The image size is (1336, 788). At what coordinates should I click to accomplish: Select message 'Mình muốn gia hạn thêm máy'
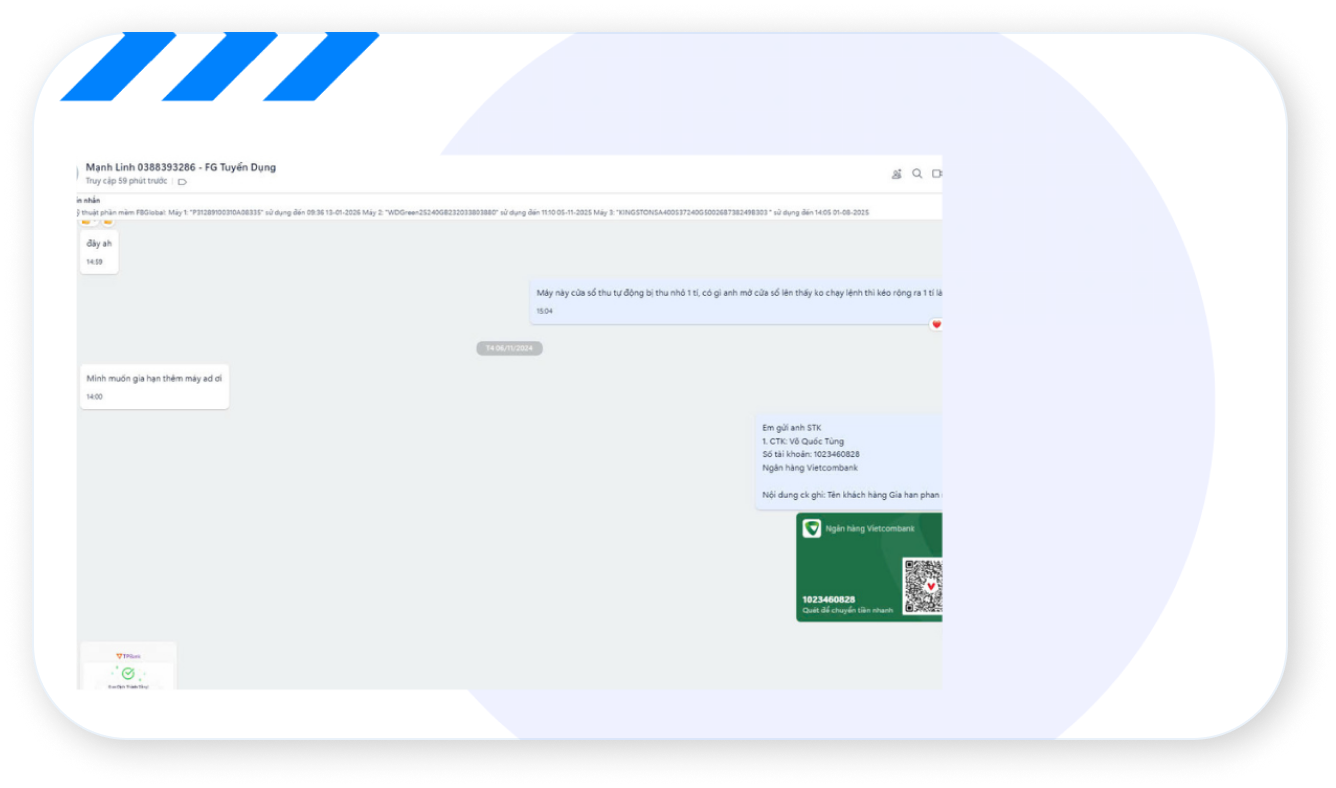pyautogui.click(x=154, y=386)
